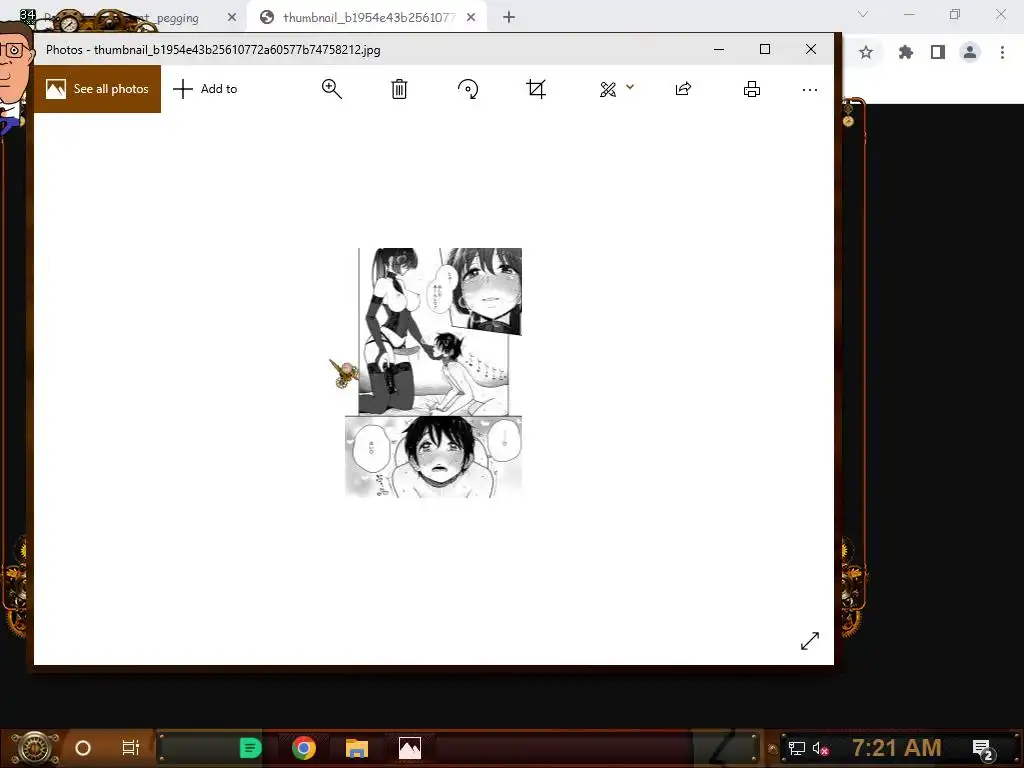Open Chrome three-dot menu

(1002, 52)
